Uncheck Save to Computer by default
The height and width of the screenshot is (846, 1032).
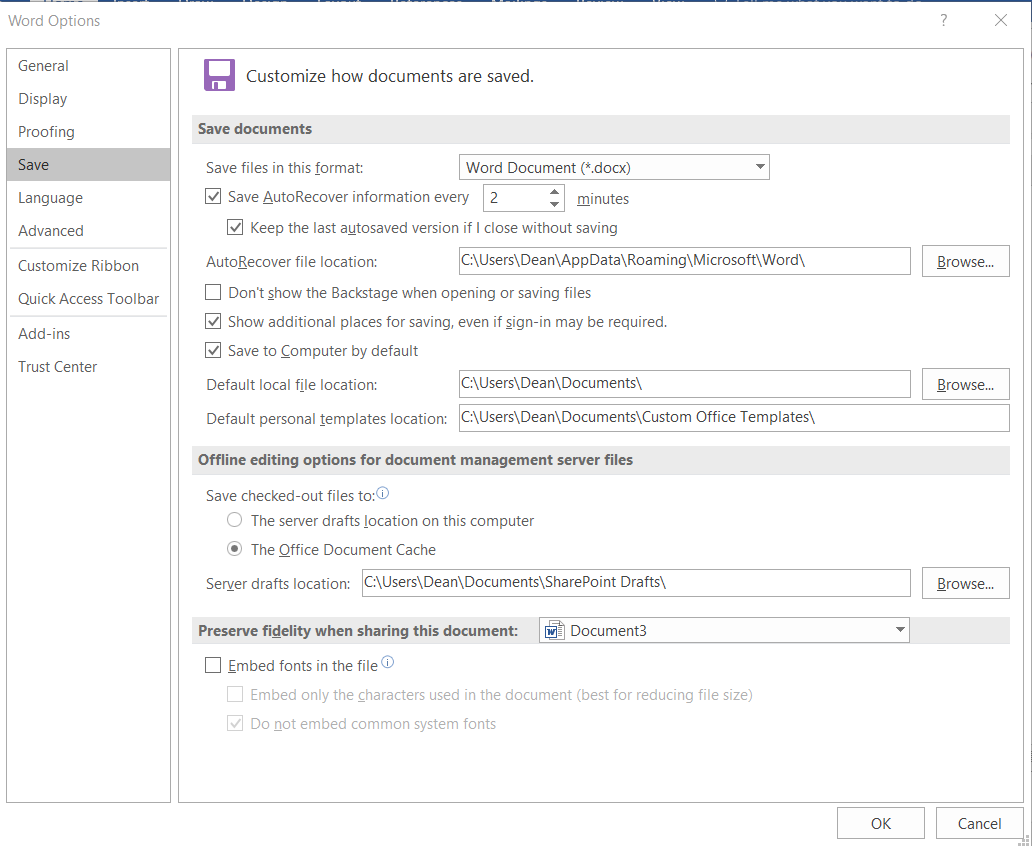(213, 350)
